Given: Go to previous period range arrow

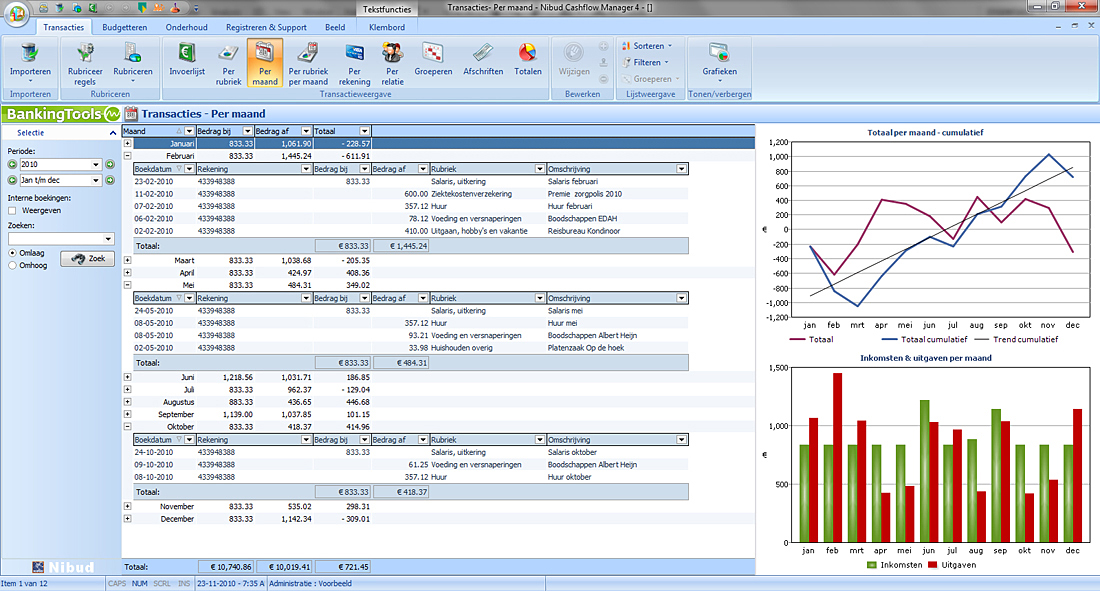Looking at the screenshot, I should pyautogui.click(x=12, y=180).
